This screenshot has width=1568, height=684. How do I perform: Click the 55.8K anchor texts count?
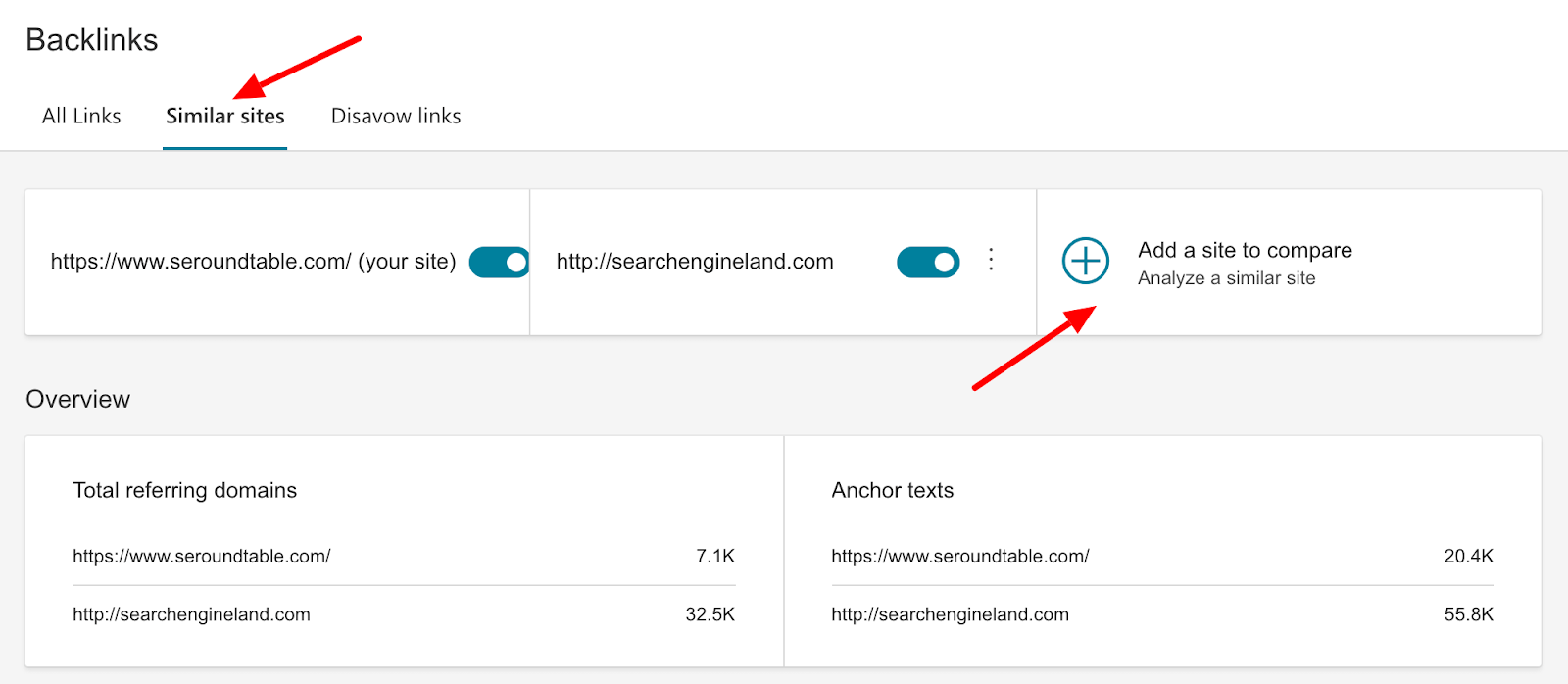point(1468,614)
